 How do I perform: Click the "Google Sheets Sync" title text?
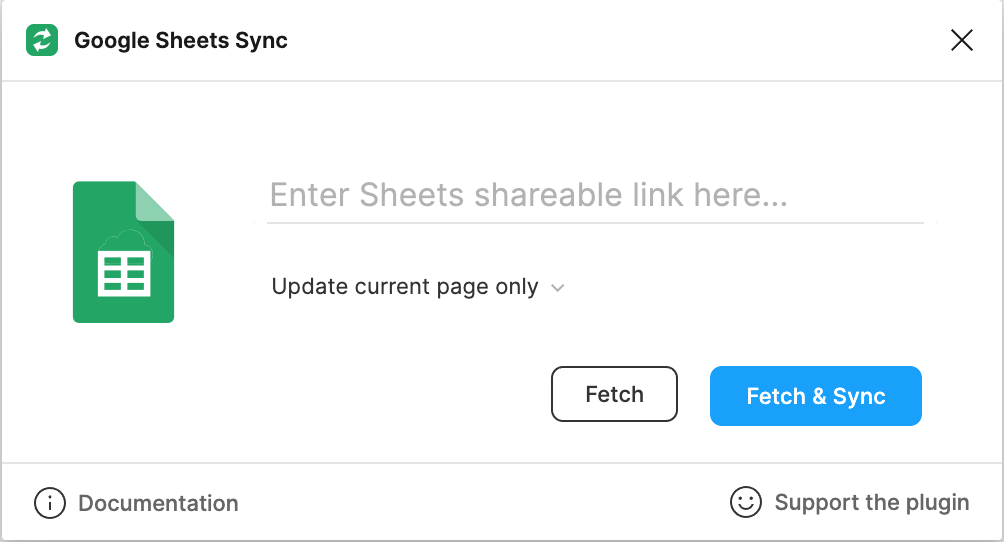(181, 41)
